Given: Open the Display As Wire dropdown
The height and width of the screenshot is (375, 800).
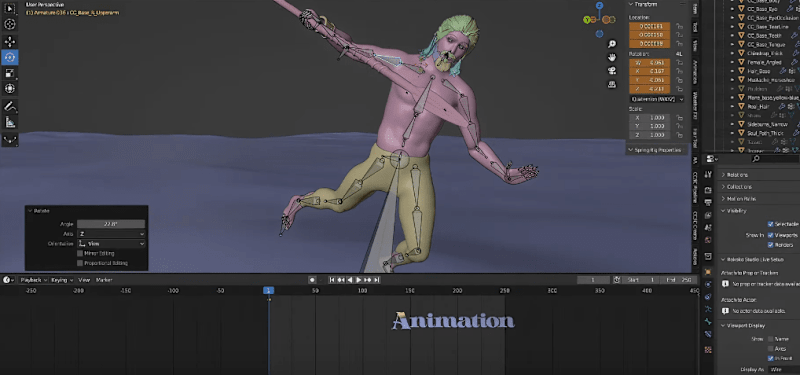Looking at the screenshot, I should [x=783, y=369].
